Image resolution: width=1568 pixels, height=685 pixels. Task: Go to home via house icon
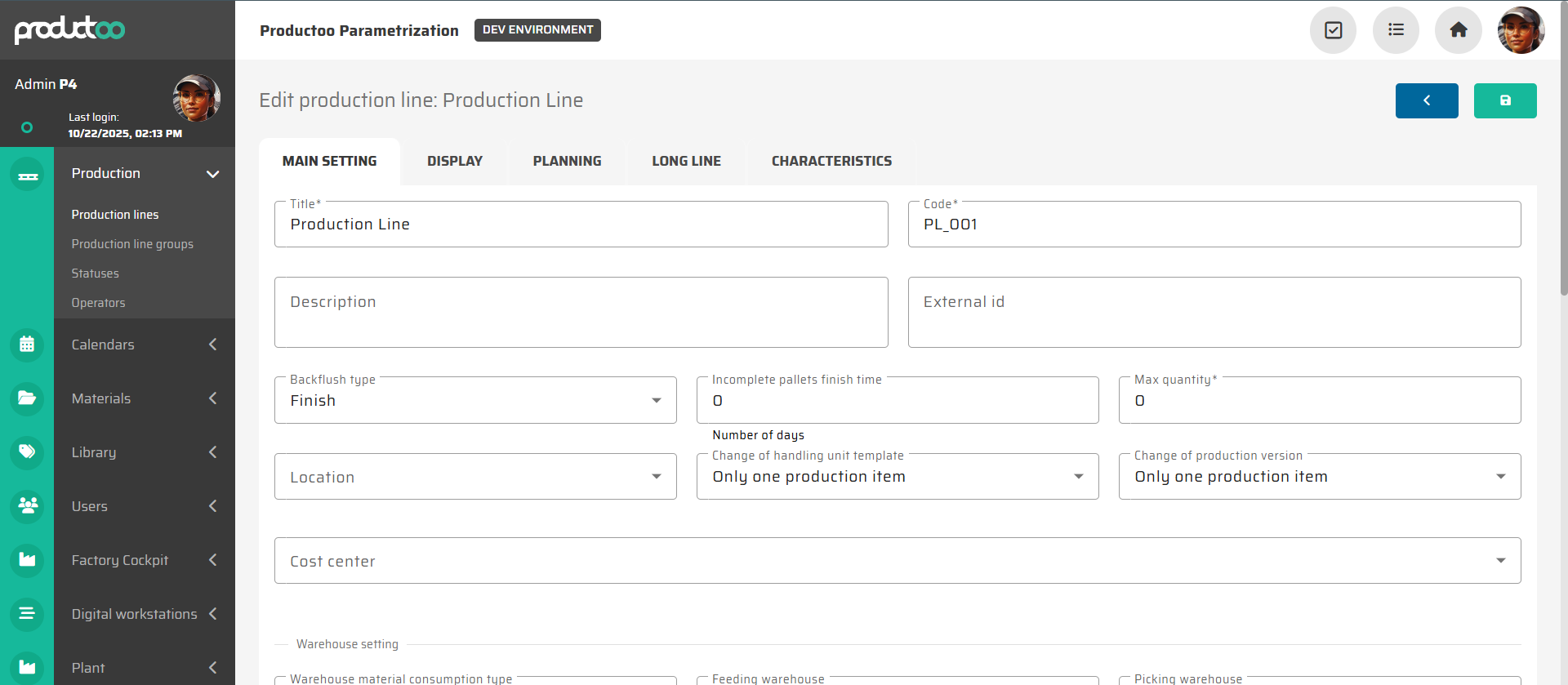pos(1458,30)
